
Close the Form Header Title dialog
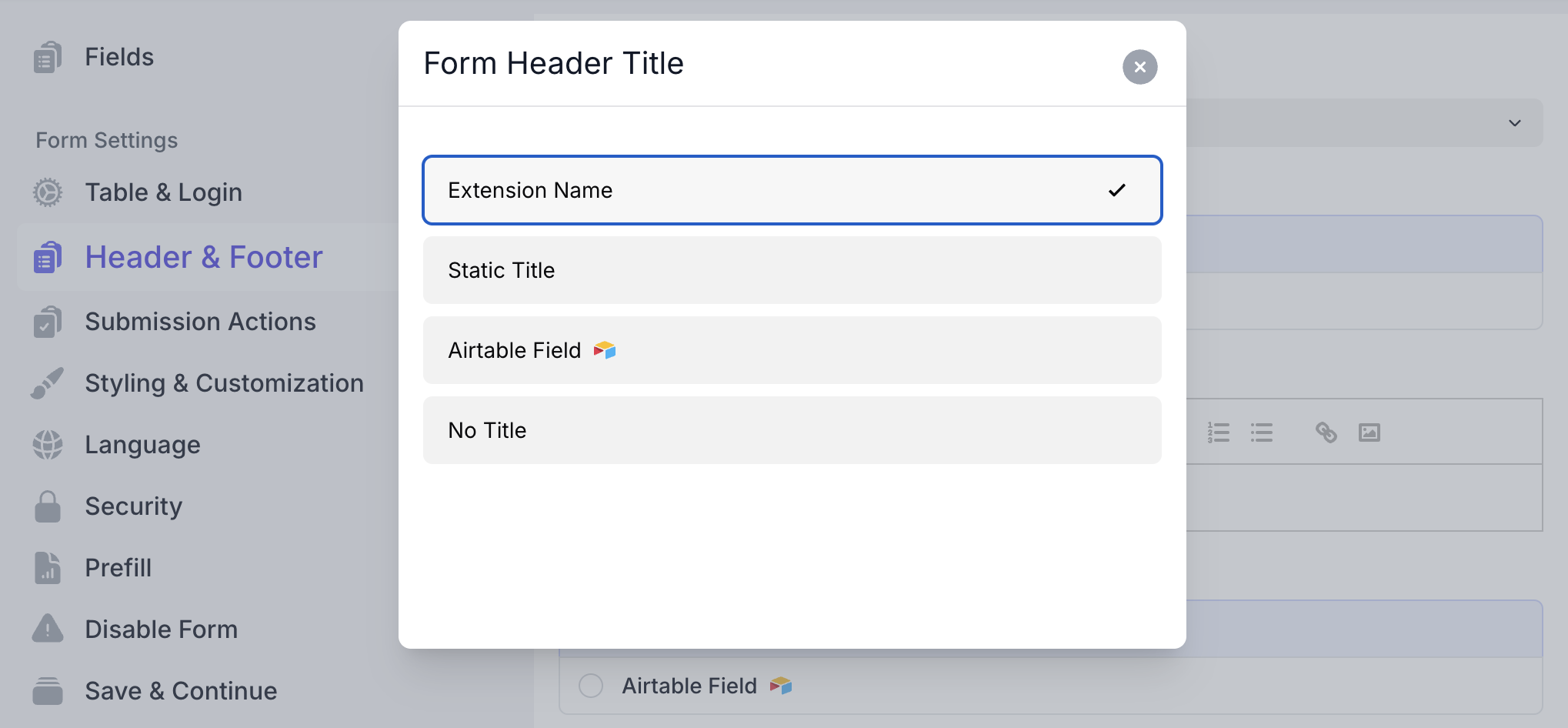[1139, 67]
